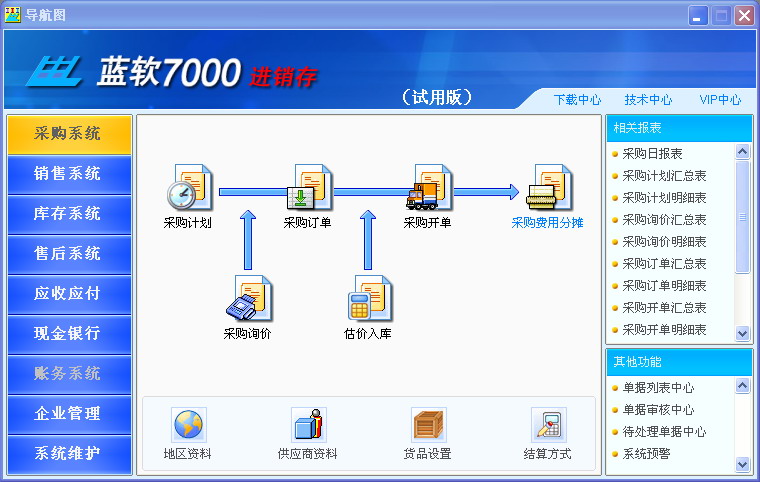Image resolution: width=760 pixels, height=482 pixels.
Task: Open the 估价入库 calculator icon
Action: pos(369,298)
